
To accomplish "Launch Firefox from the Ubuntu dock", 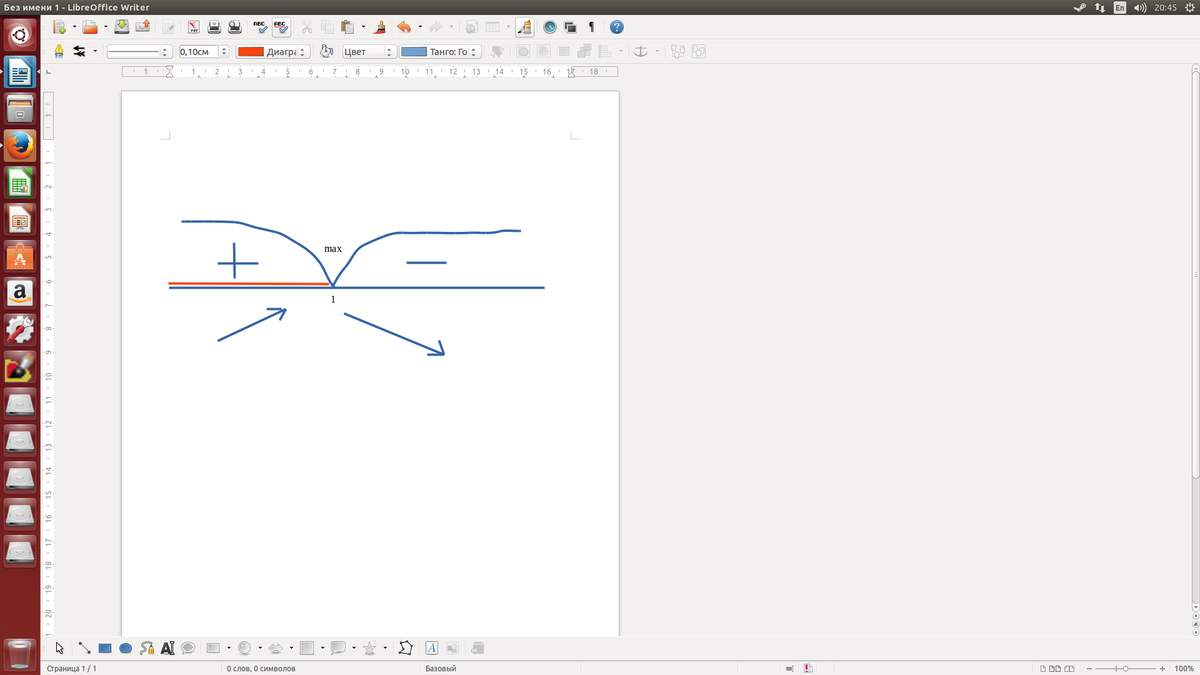I will click(x=20, y=146).
